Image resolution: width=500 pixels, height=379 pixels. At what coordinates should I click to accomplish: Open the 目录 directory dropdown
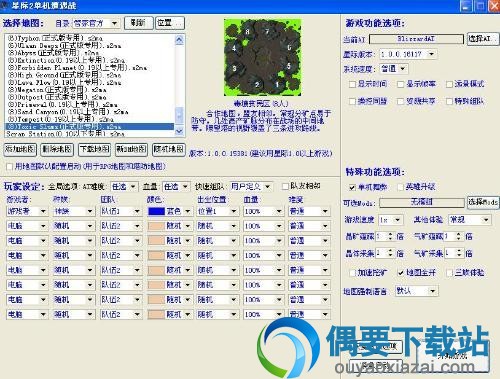tap(96, 23)
